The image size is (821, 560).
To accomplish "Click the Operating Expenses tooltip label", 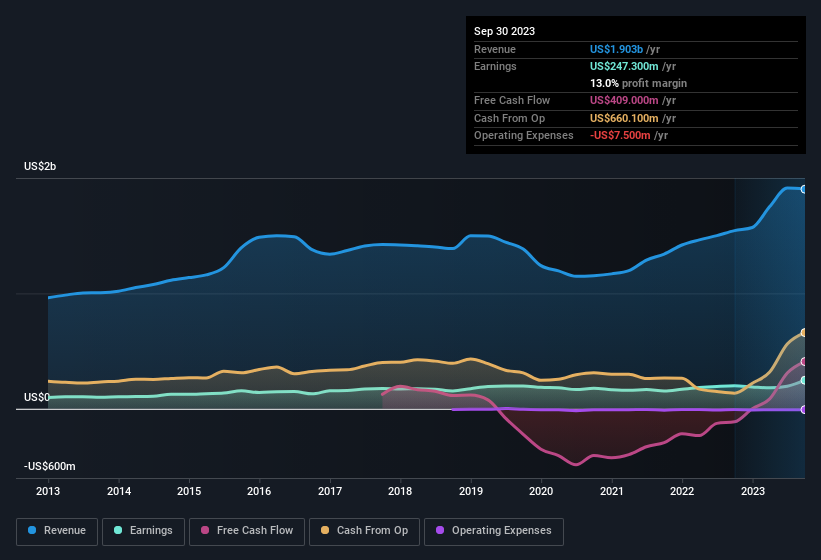I will point(524,136).
